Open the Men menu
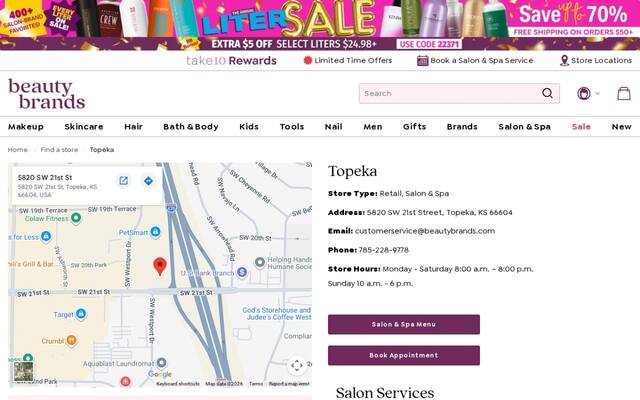 pos(373,127)
